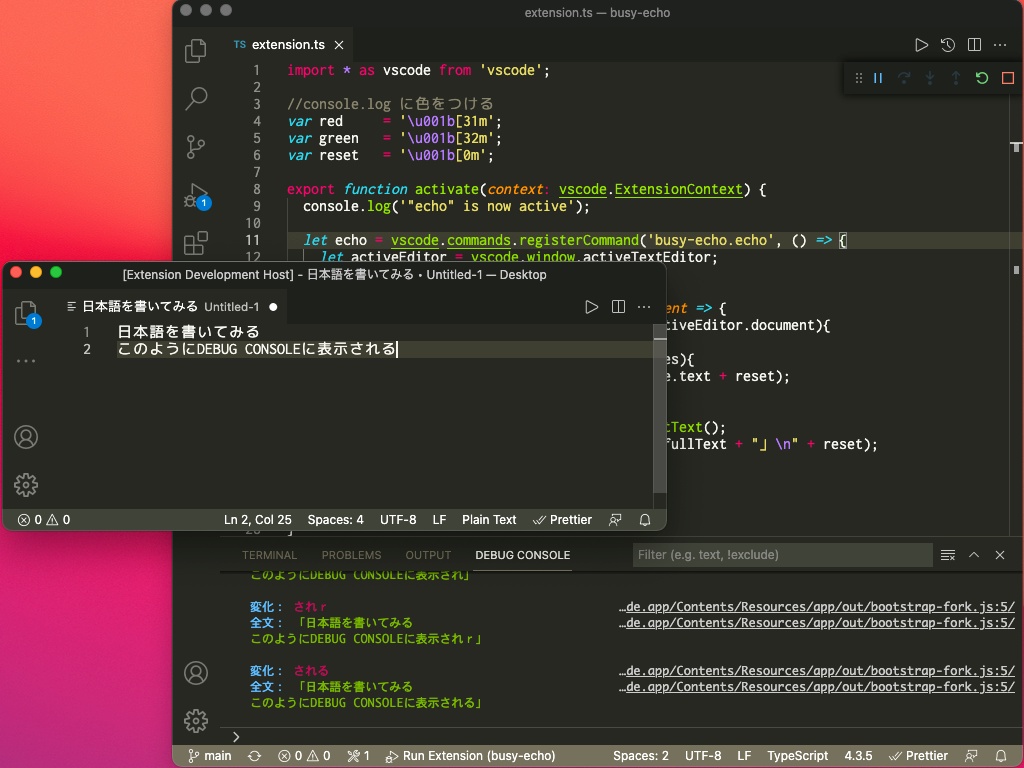The image size is (1024, 768).
Task: Split the extension.ts editor right
Action: pyautogui.click(x=974, y=44)
